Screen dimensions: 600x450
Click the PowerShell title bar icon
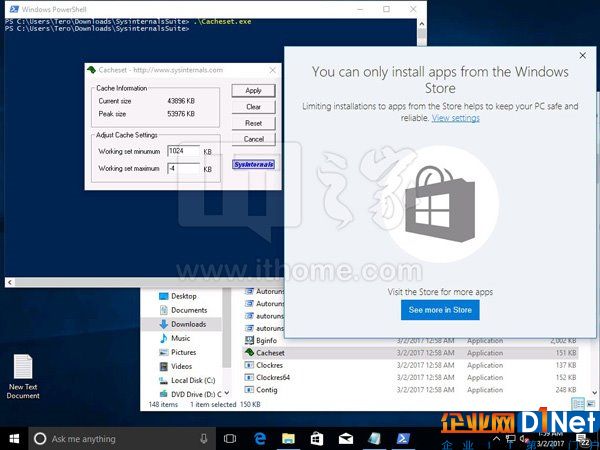(14, 9)
